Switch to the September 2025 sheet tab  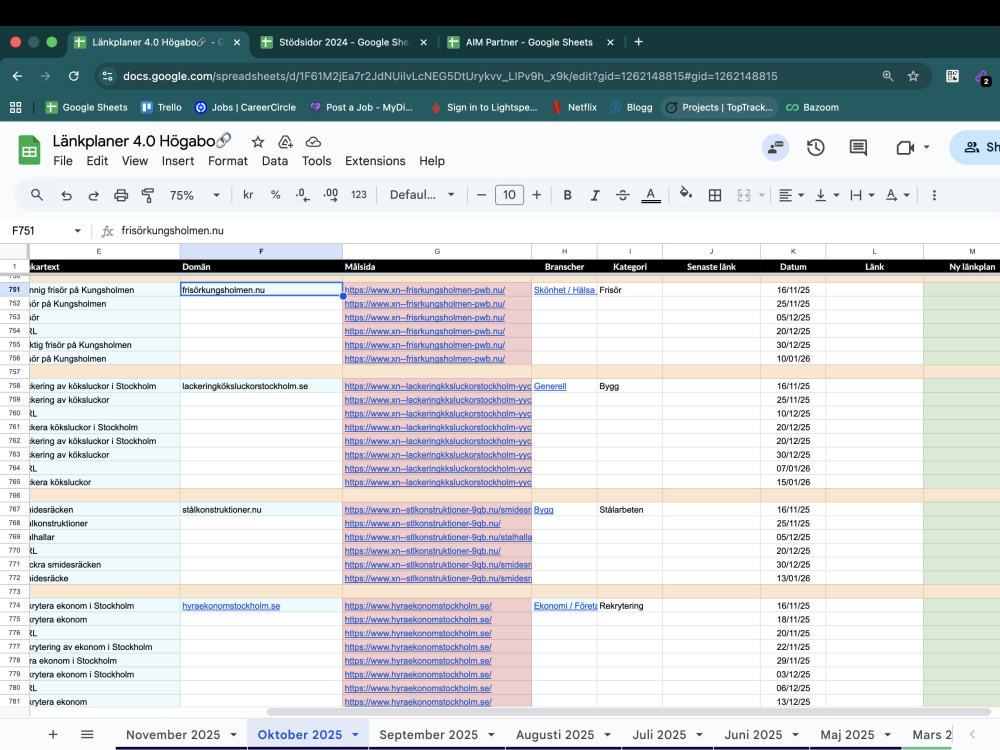[429, 735]
